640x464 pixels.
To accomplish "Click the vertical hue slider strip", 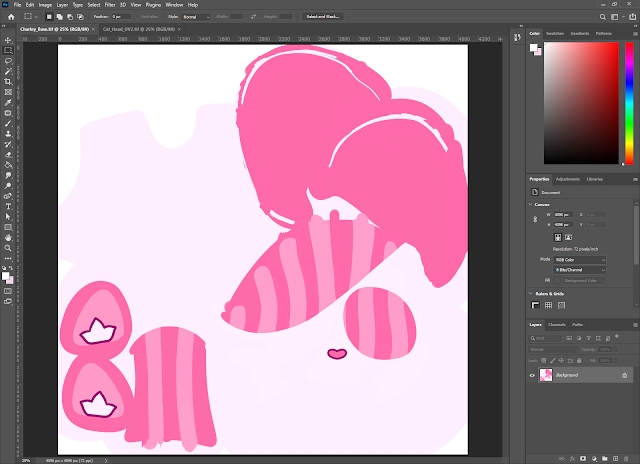I will pos(629,103).
